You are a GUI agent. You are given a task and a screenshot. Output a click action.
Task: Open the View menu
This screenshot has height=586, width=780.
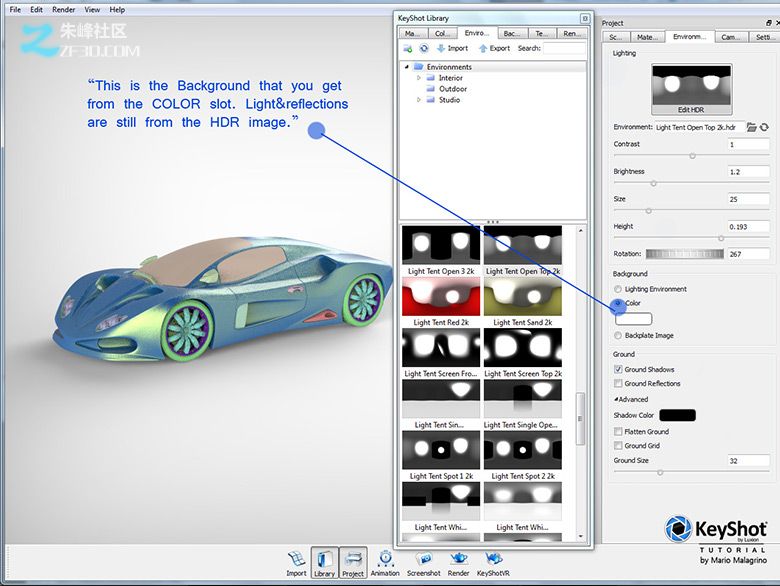(92, 9)
